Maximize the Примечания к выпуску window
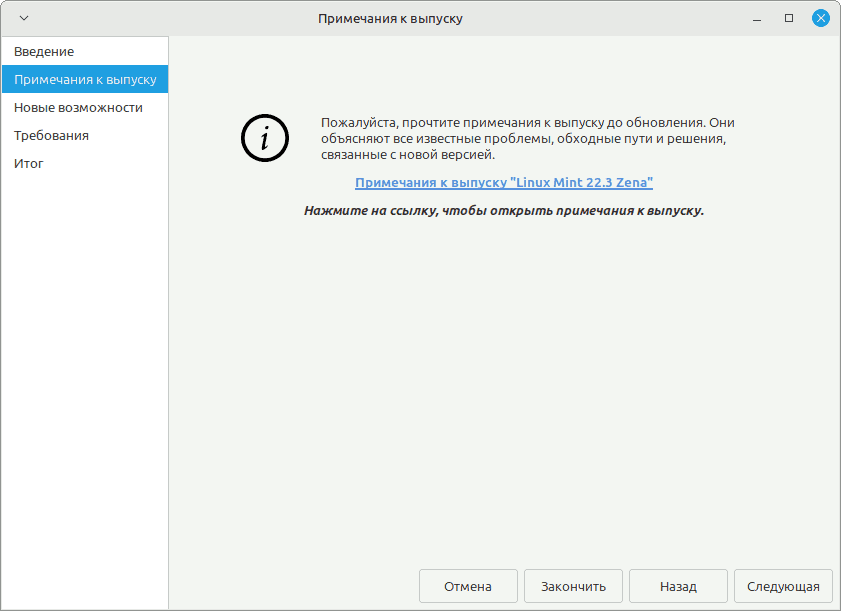 coord(789,18)
